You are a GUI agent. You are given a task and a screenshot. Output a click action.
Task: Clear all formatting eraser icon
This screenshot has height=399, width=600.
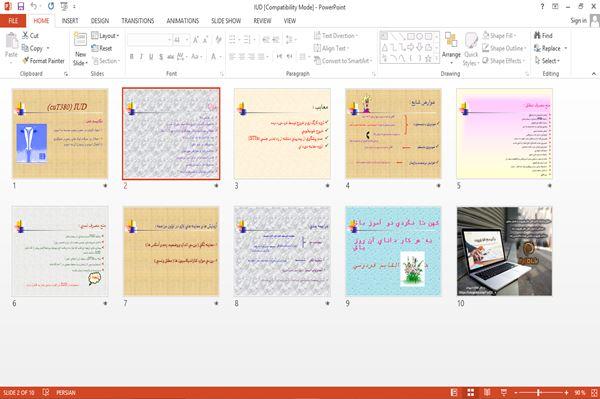point(218,39)
